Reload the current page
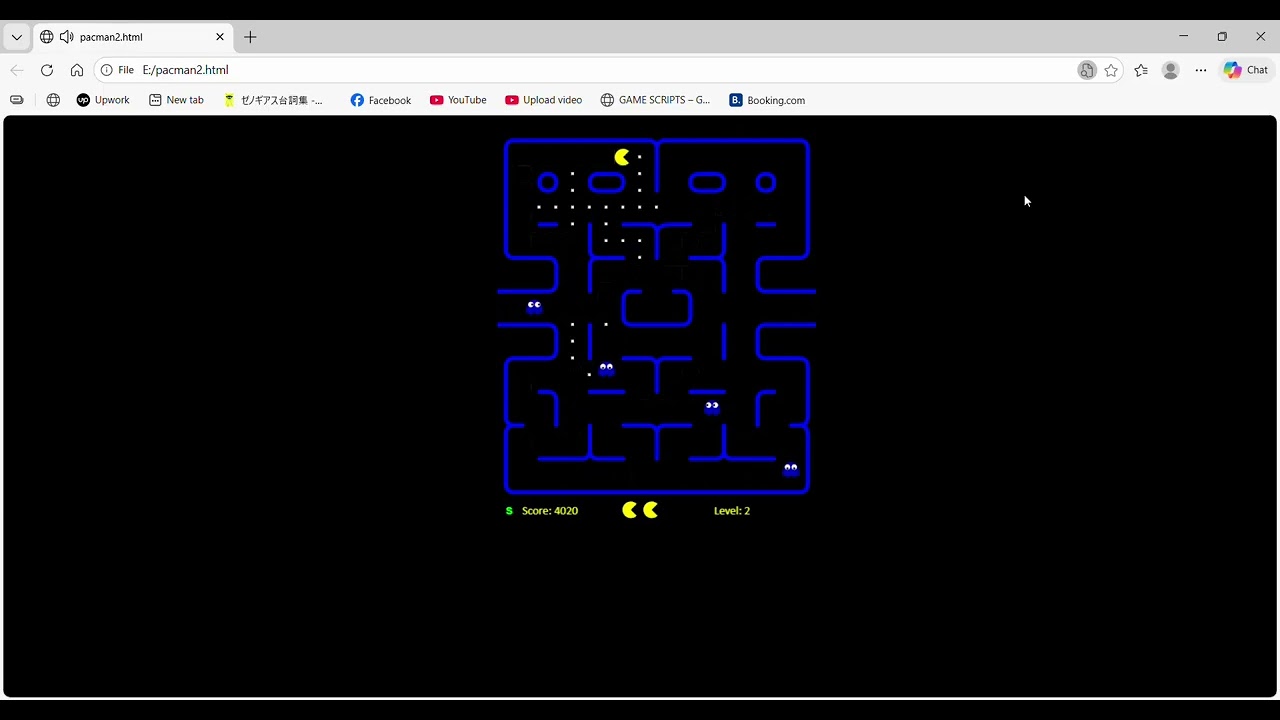 [x=47, y=70]
